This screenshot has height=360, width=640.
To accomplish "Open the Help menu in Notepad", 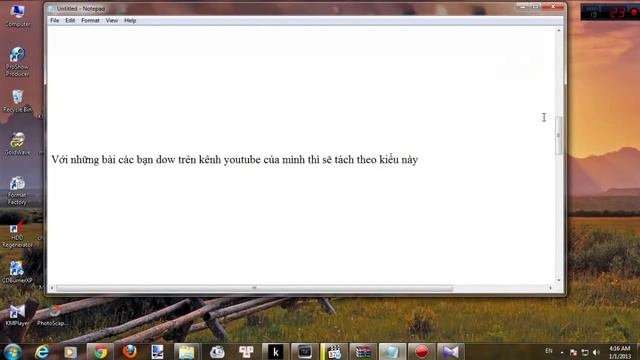I will pyautogui.click(x=130, y=20).
